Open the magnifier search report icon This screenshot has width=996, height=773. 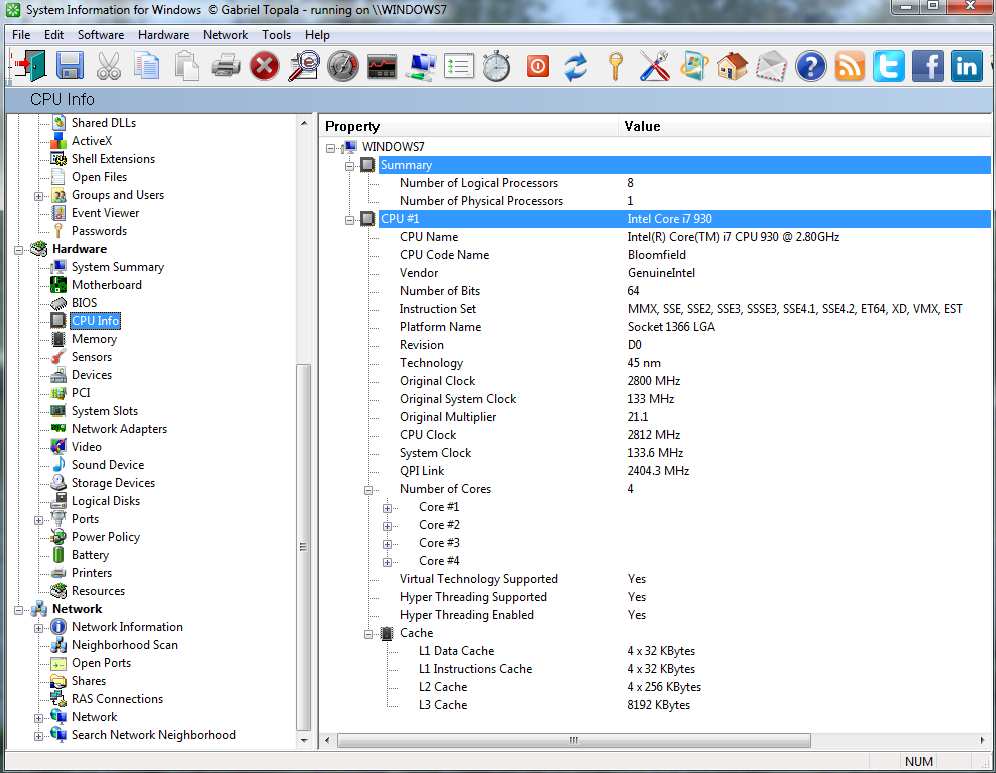[304, 65]
